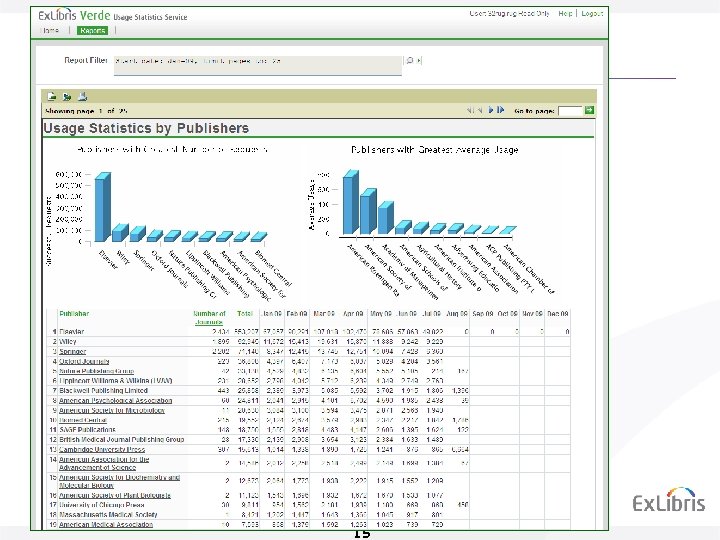
Task: Click the Showing page 1 of 25 text
Action: click(x=86, y=111)
